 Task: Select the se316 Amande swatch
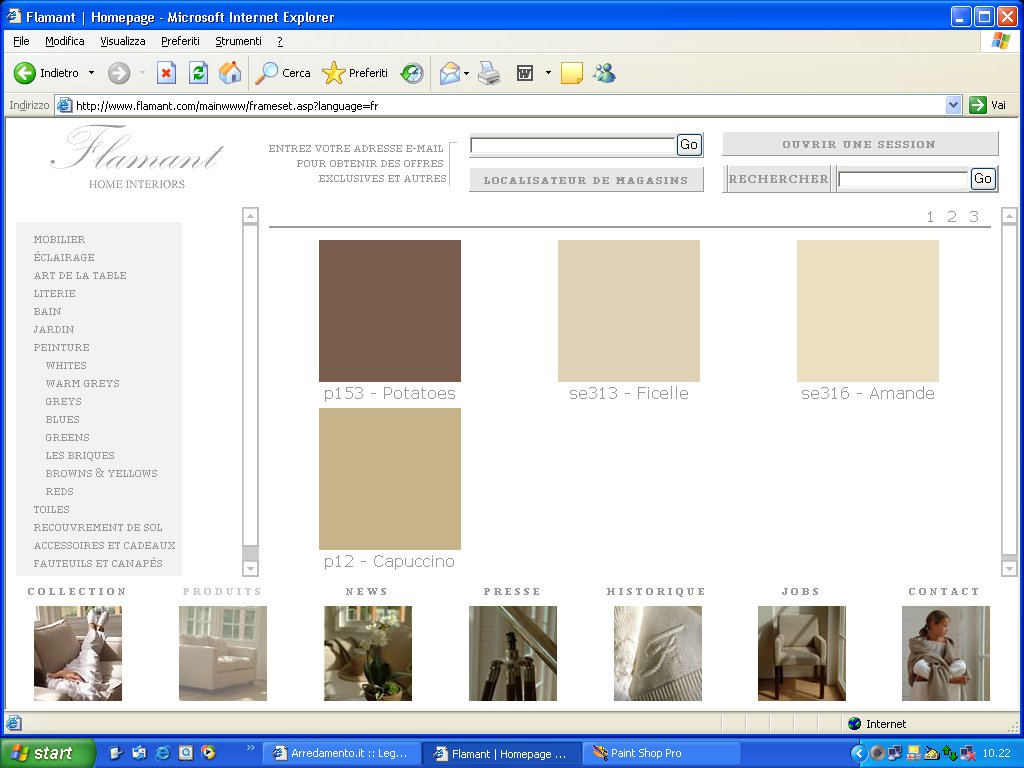[x=868, y=311]
